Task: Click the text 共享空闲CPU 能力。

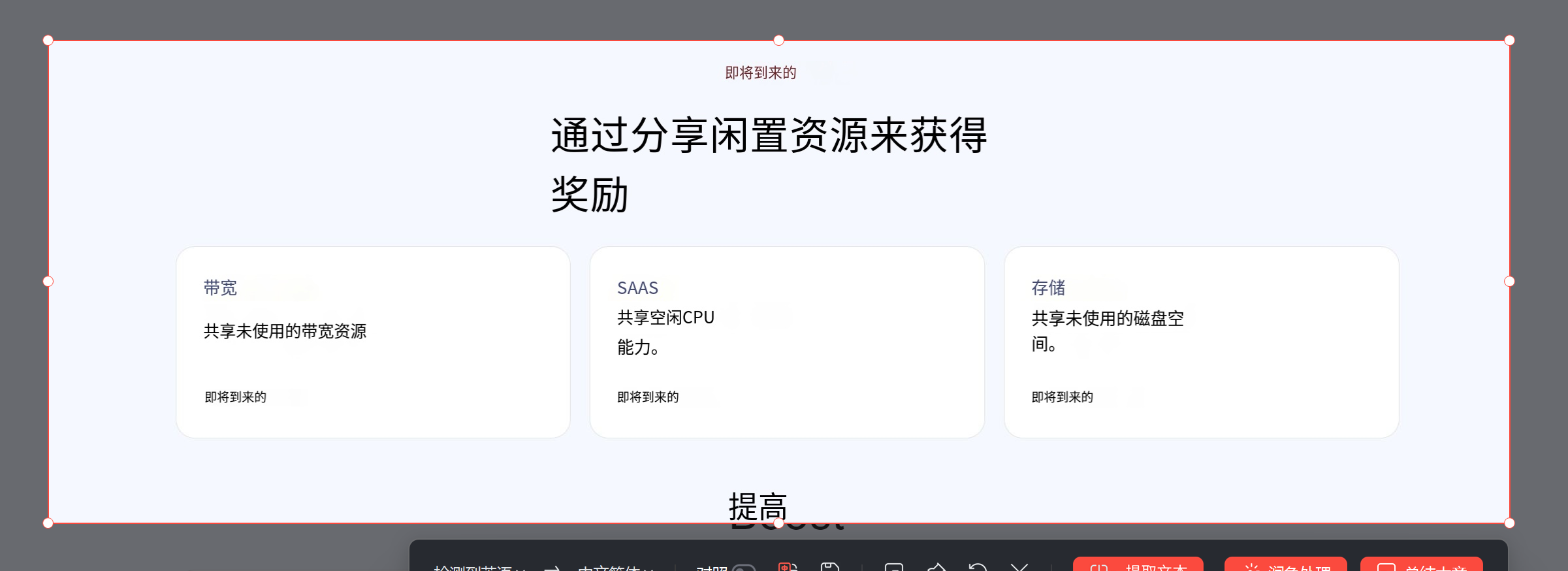Action: click(665, 332)
